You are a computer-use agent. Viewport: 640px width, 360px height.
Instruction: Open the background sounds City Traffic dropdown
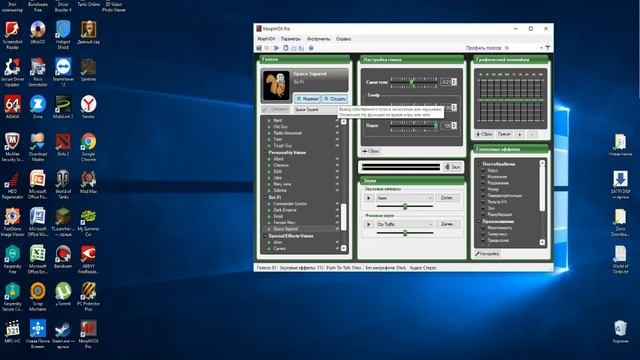[404, 224]
